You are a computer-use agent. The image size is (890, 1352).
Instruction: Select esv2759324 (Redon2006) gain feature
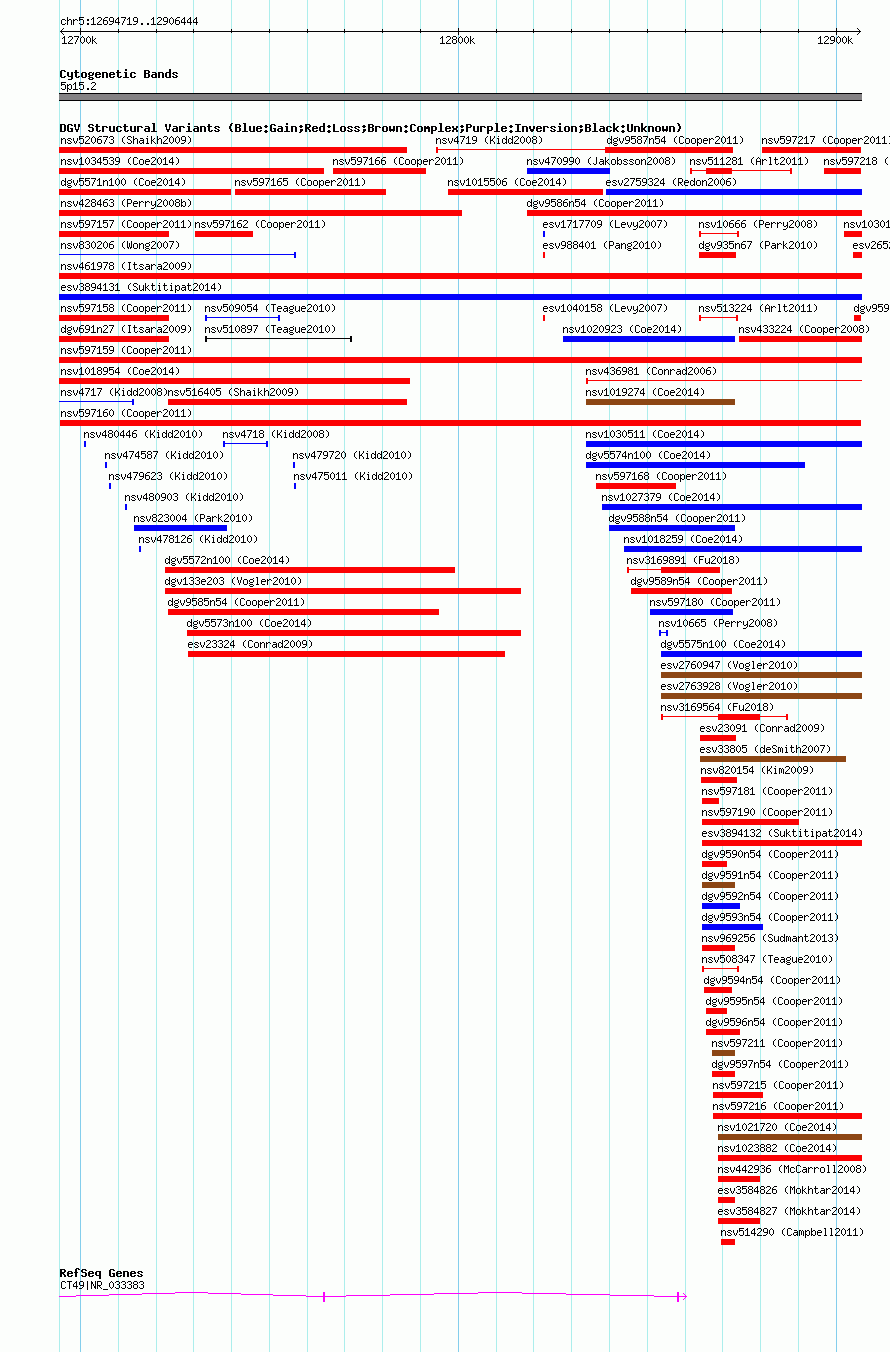734,192
